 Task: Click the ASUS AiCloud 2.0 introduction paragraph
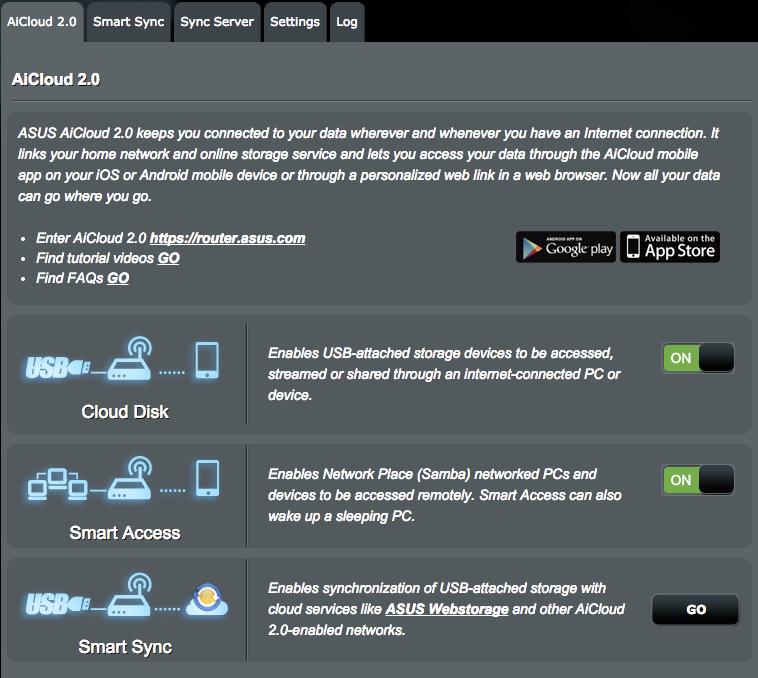(369, 164)
